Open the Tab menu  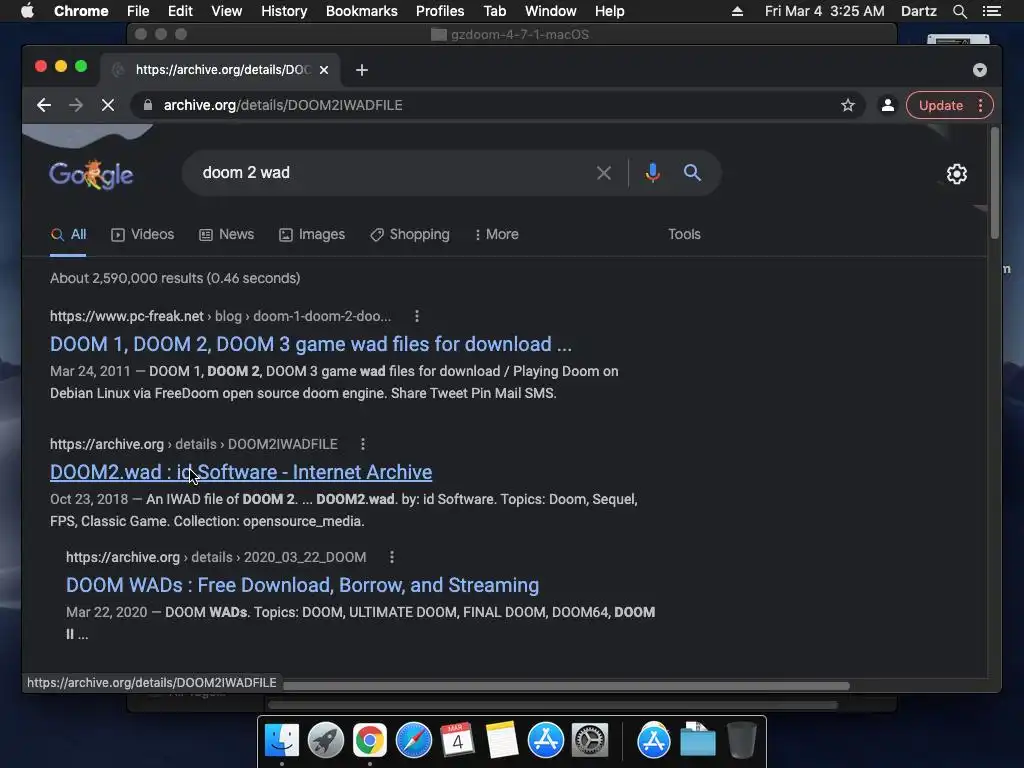coord(494,11)
